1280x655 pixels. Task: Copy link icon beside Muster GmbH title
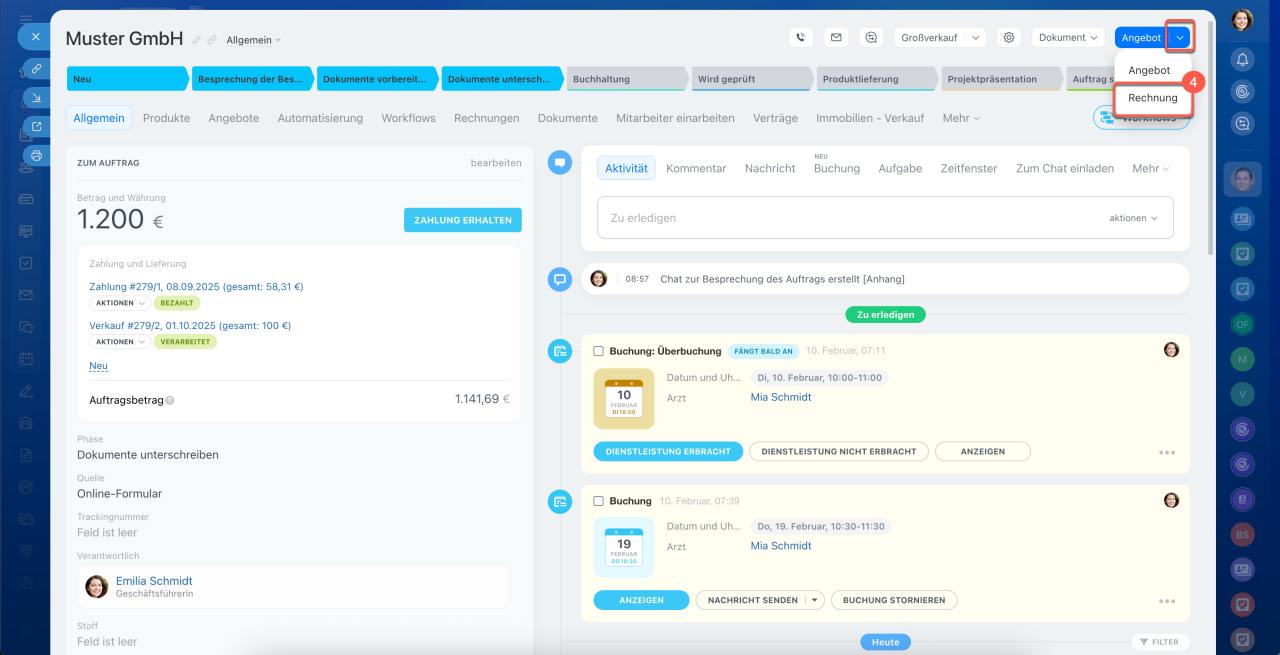tap(212, 40)
